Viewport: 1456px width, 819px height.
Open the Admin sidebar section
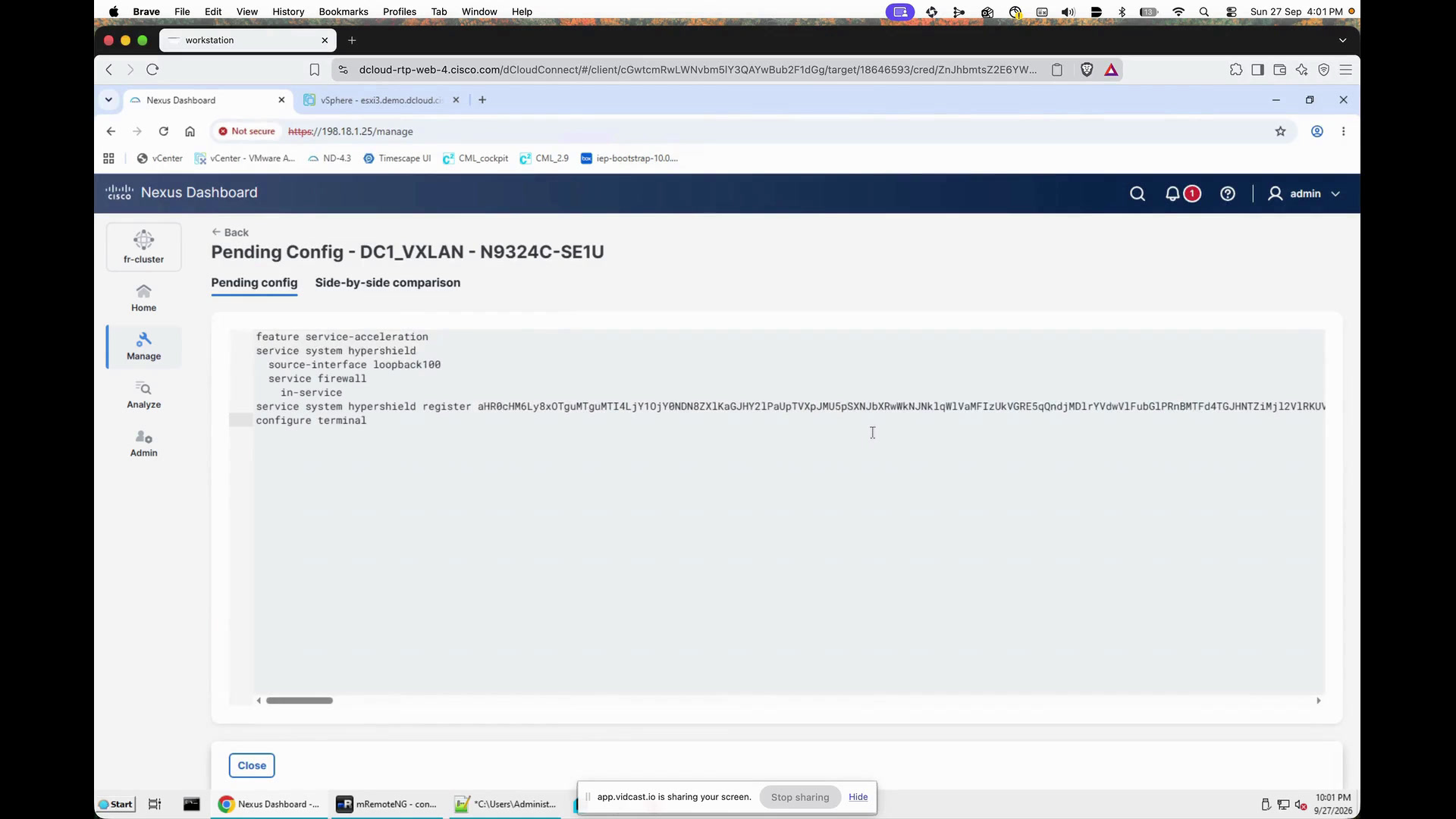pos(143,444)
